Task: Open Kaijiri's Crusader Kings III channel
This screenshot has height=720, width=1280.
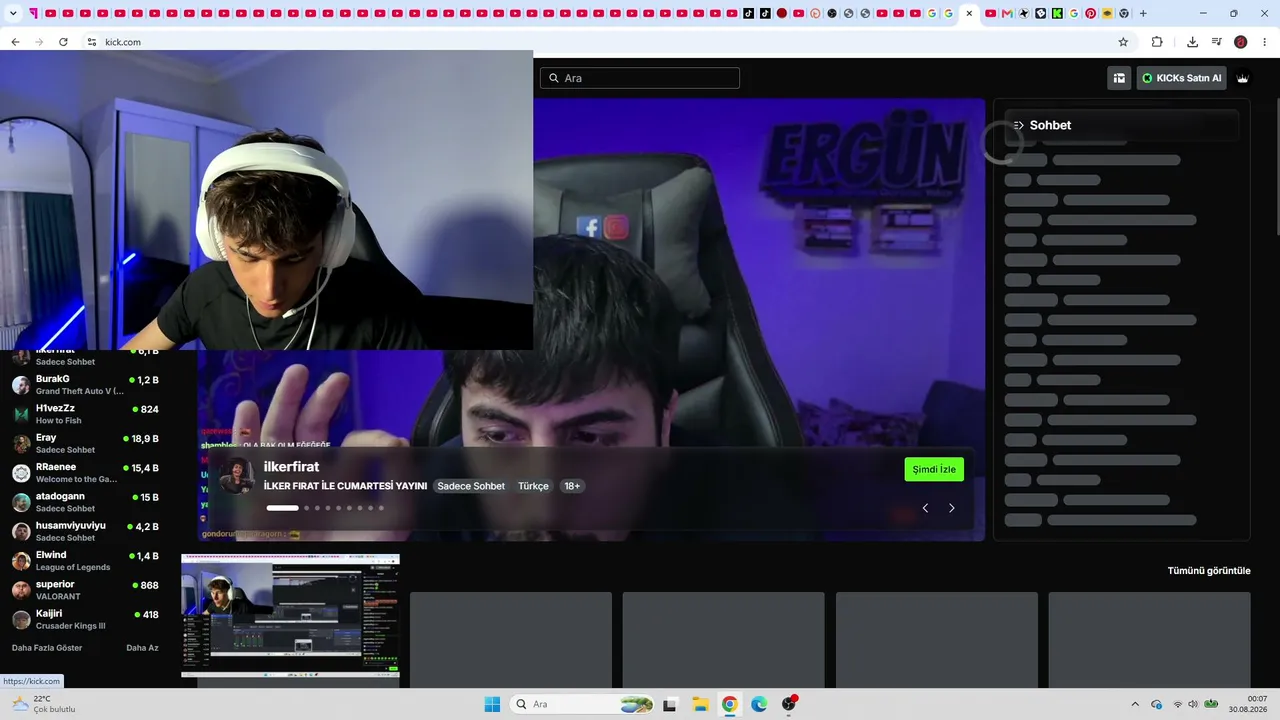Action: [x=85, y=620]
